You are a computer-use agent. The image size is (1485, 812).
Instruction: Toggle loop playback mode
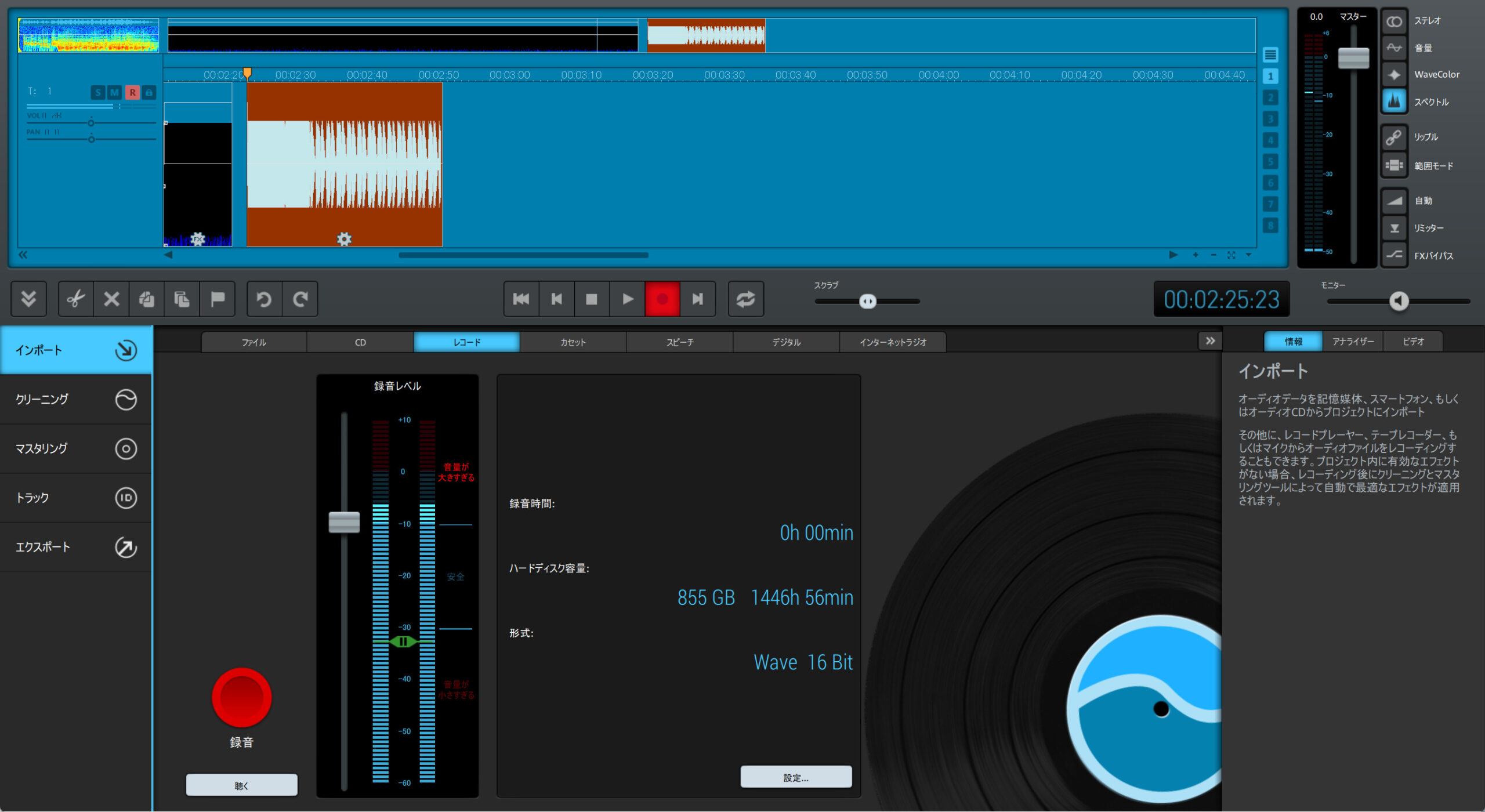746,299
